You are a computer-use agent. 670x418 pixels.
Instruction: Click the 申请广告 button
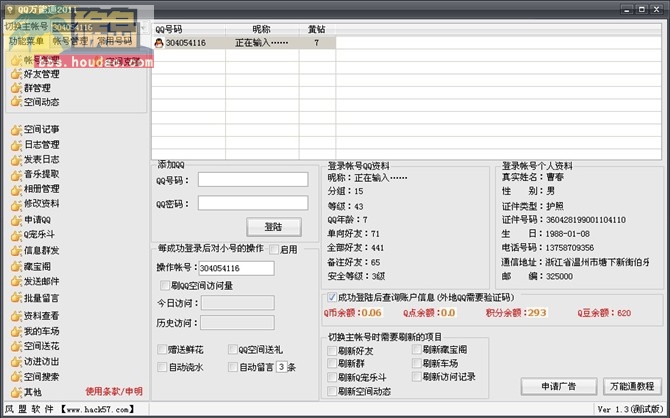[558, 386]
